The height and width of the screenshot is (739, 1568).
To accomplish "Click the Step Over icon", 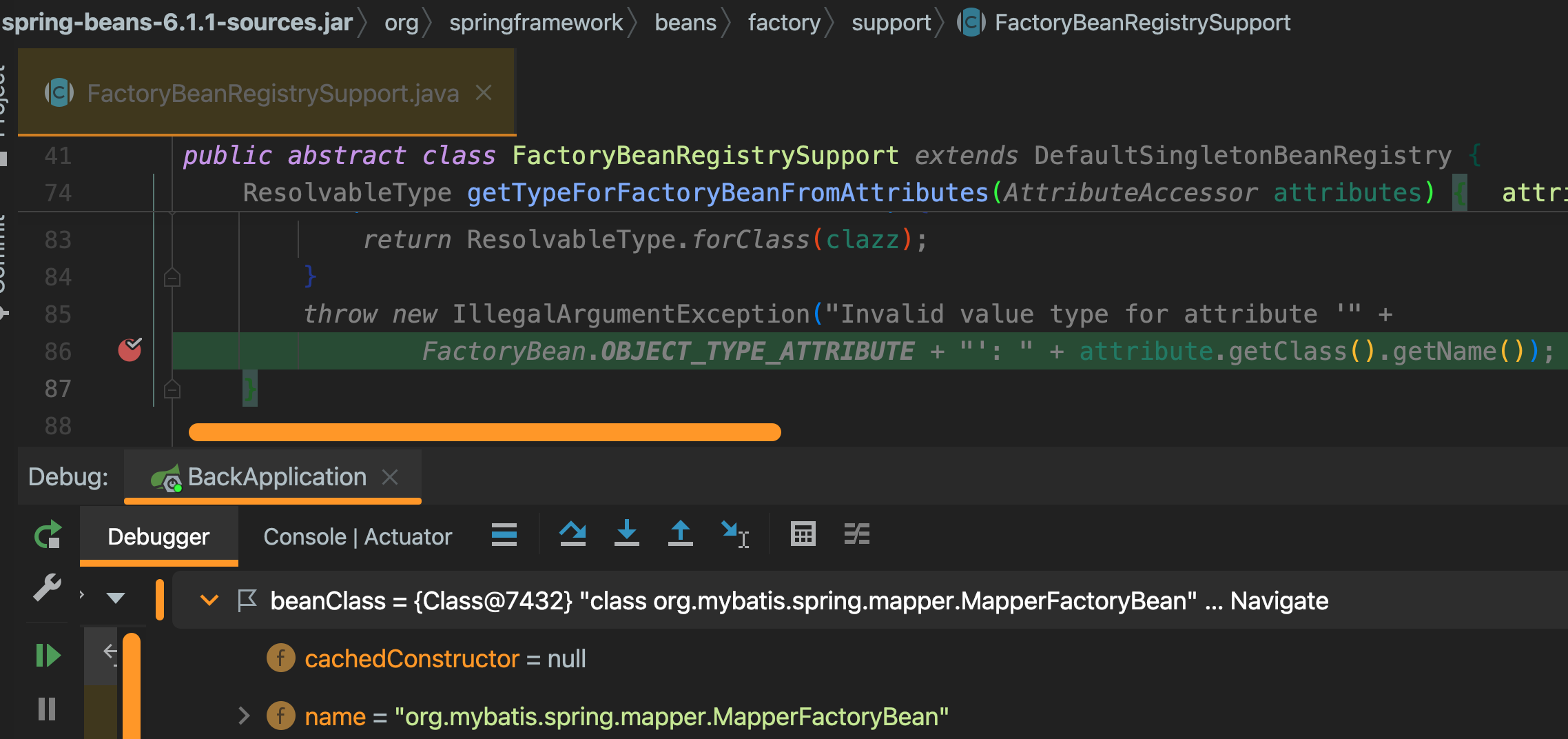I will tap(573, 534).
